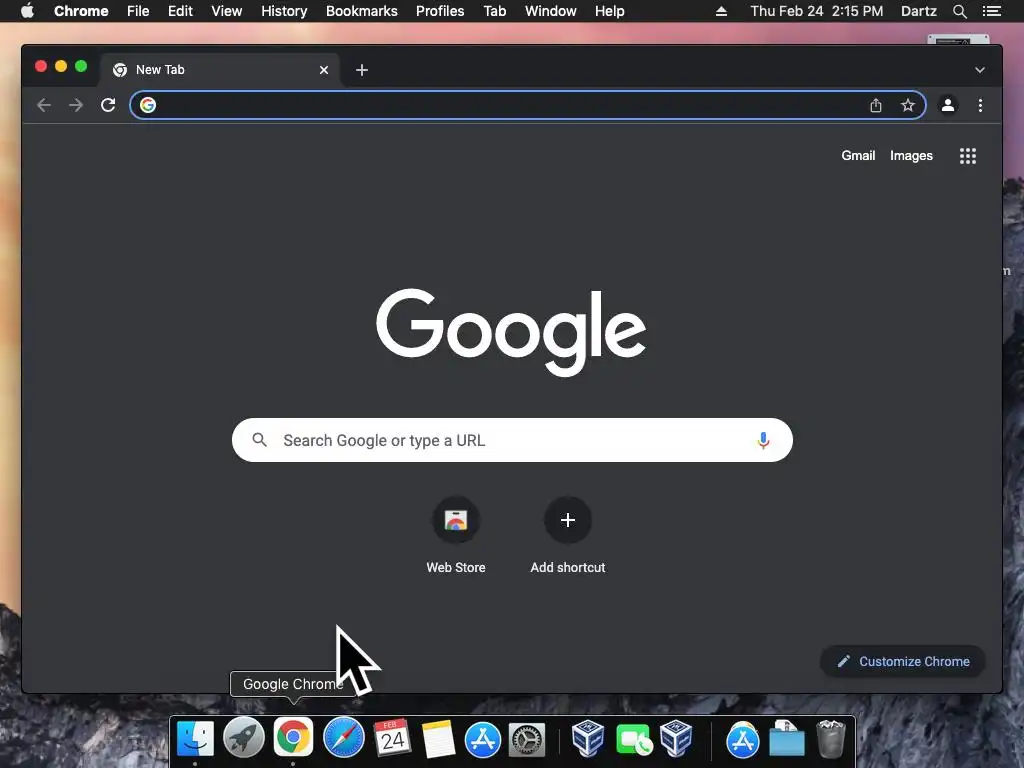
Task: Open Launchpad from the Dock
Action: coord(244,739)
